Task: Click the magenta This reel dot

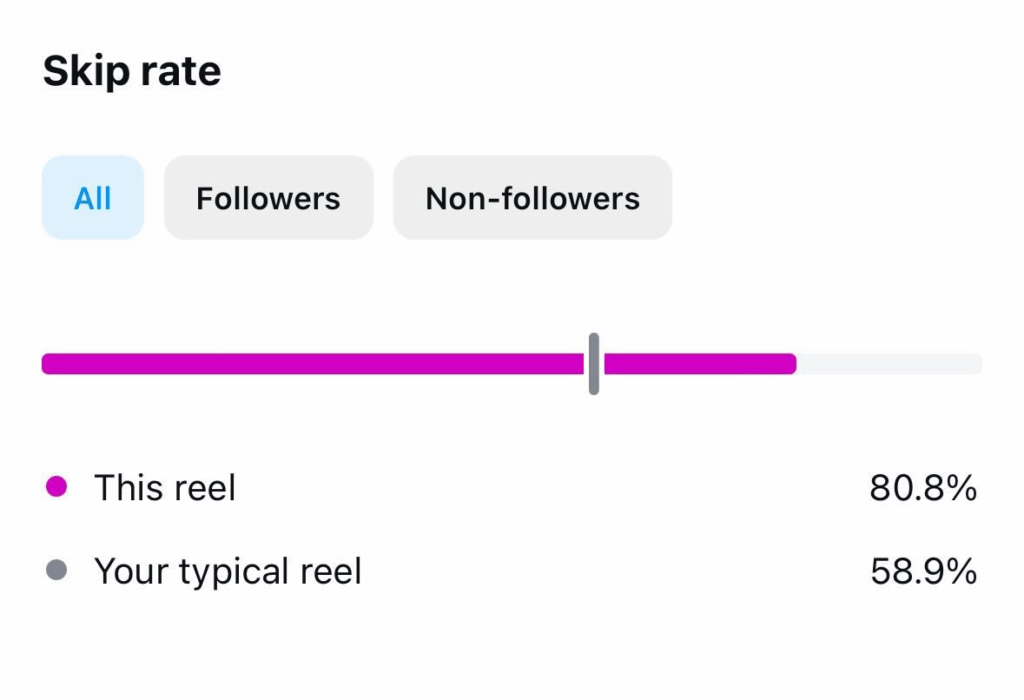Action: [x=57, y=487]
